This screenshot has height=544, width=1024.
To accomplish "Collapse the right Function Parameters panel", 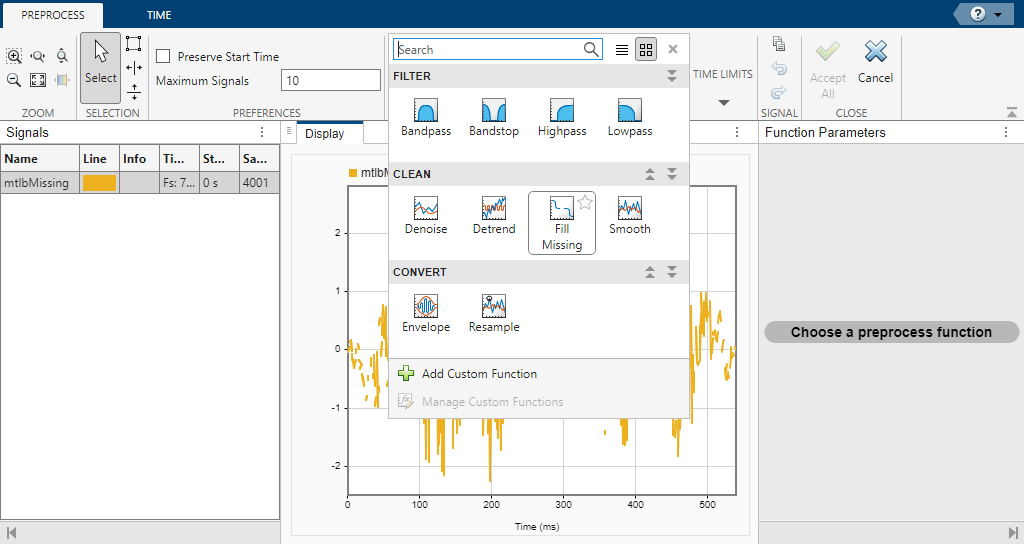I will [1013, 533].
